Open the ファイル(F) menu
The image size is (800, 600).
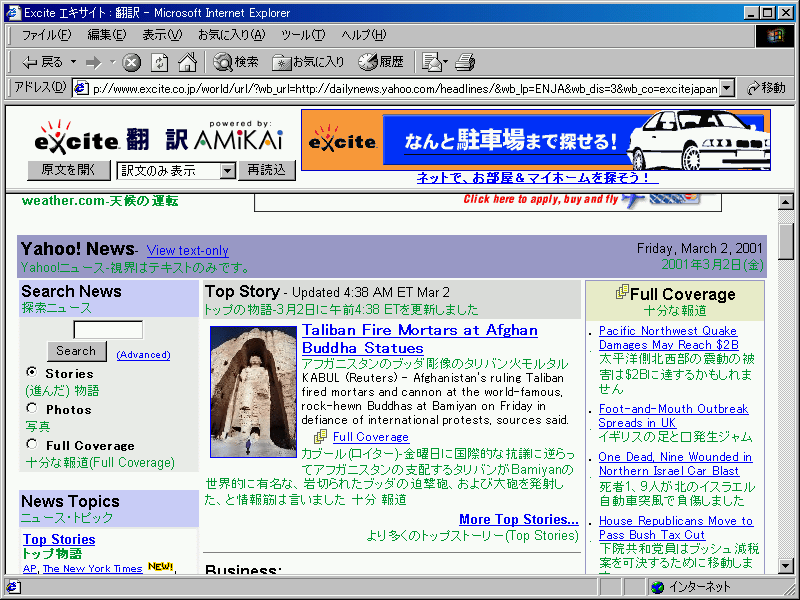point(46,35)
